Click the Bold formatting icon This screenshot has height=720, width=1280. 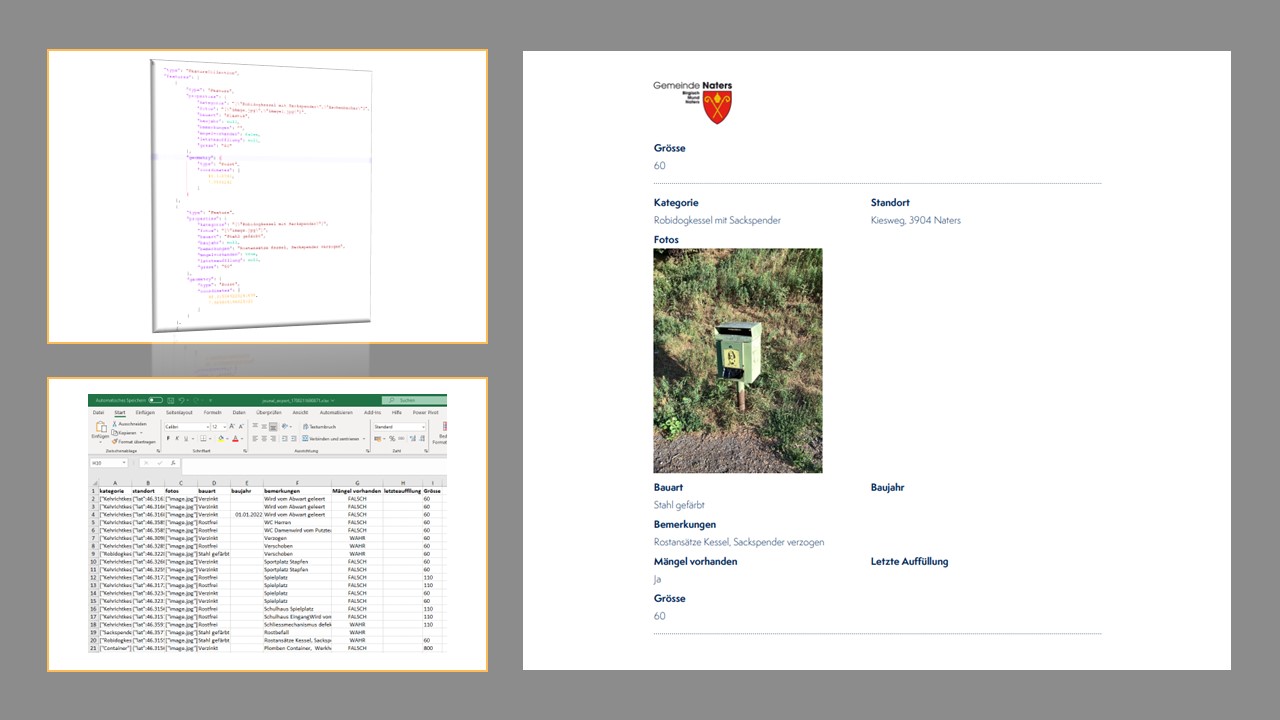168,438
